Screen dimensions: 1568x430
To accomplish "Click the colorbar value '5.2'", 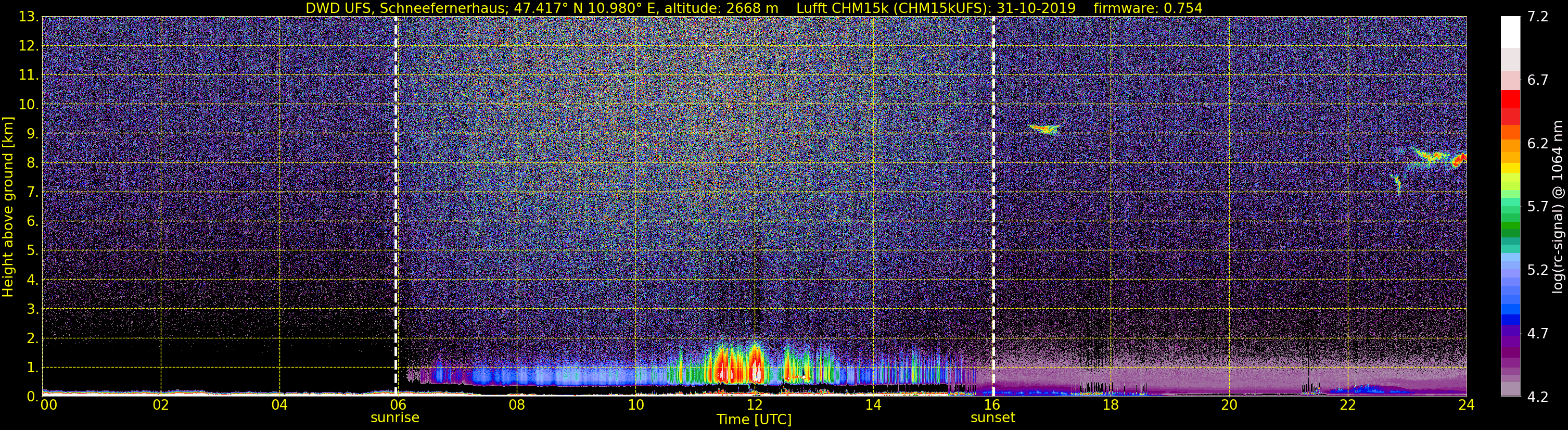I will click(x=1538, y=270).
